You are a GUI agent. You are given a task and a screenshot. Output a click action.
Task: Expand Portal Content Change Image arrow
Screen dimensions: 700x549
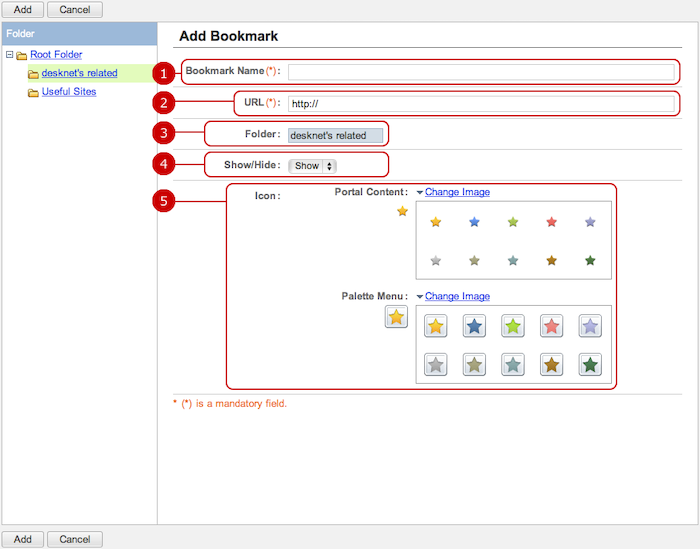click(x=419, y=193)
